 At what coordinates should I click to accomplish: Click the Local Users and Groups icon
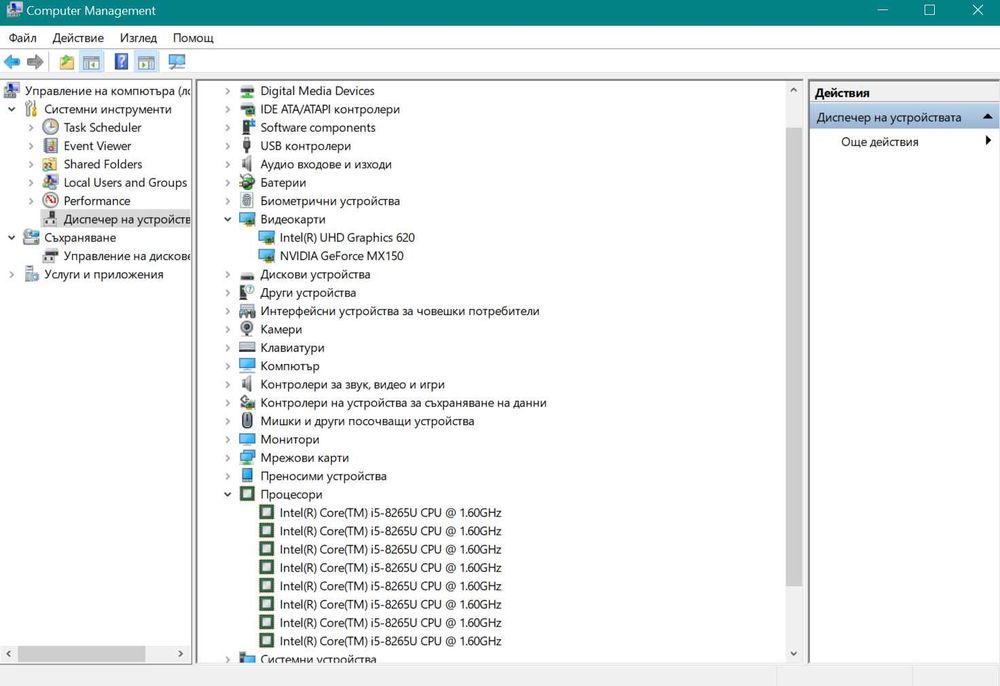point(50,182)
